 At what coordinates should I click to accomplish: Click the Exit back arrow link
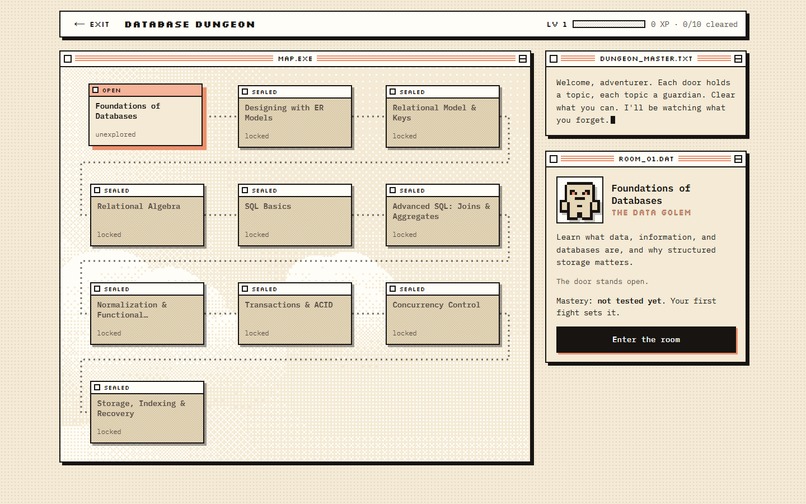point(91,24)
